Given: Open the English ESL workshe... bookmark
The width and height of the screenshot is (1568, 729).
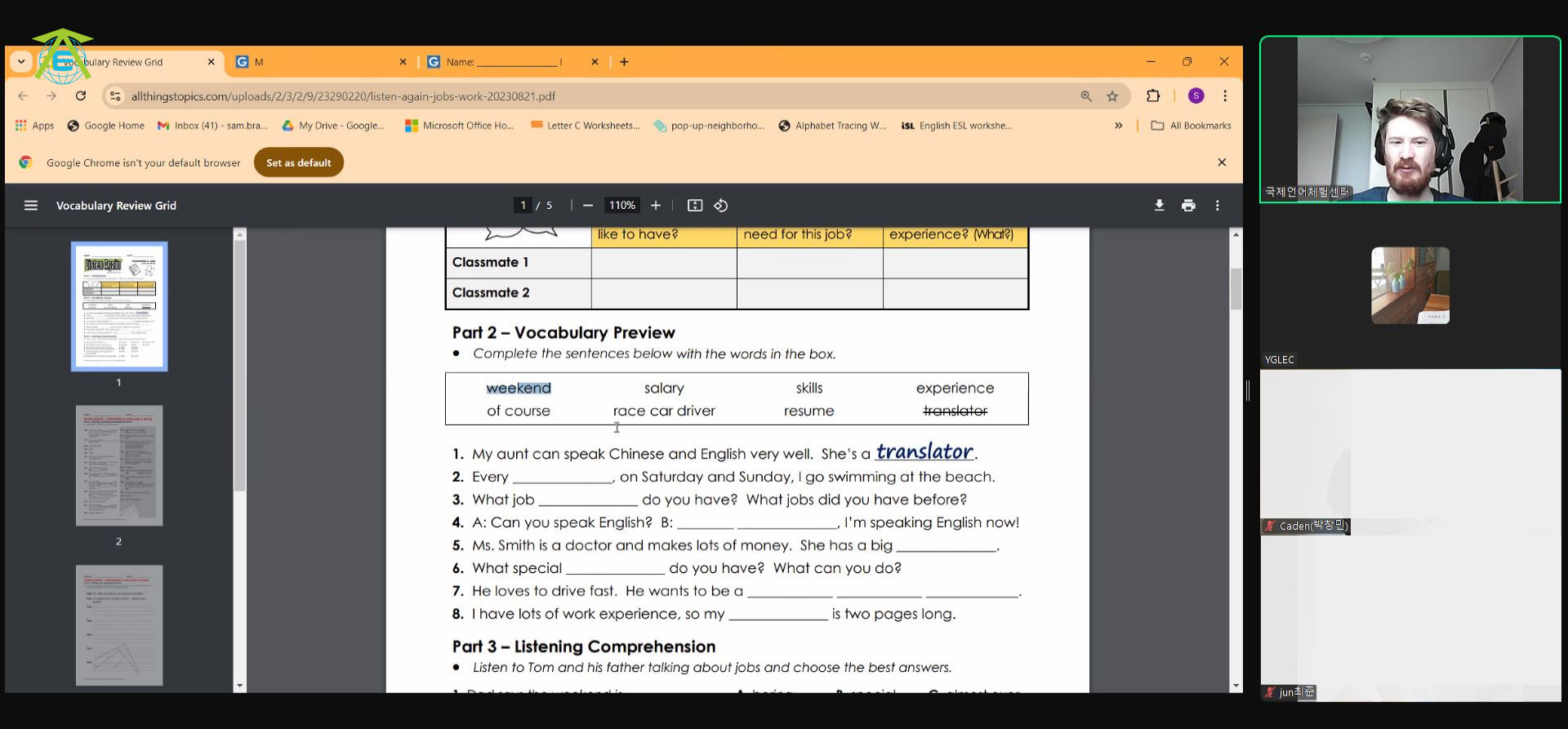Looking at the screenshot, I should tap(956, 126).
